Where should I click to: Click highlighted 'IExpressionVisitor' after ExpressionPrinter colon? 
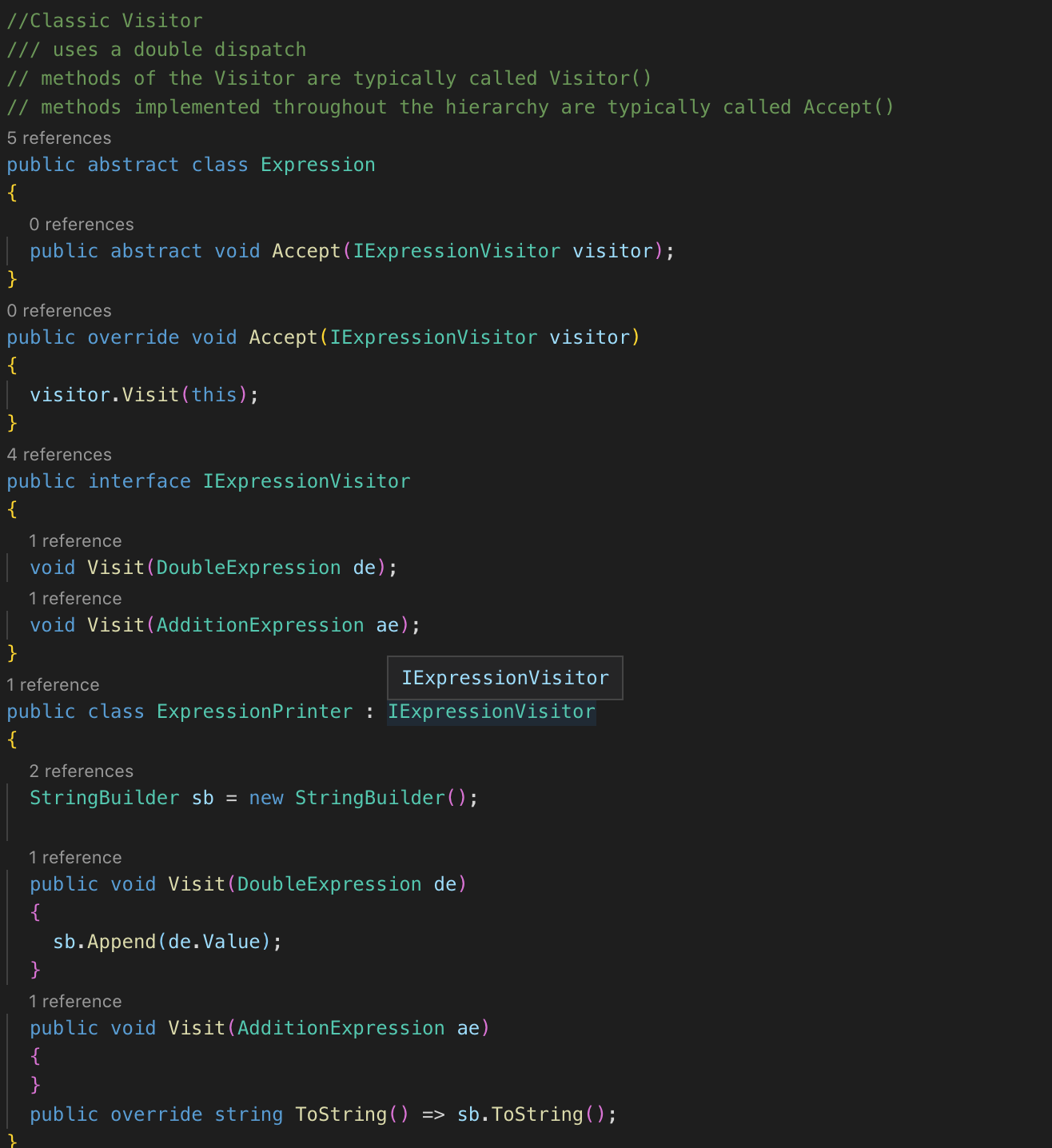(x=492, y=712)
